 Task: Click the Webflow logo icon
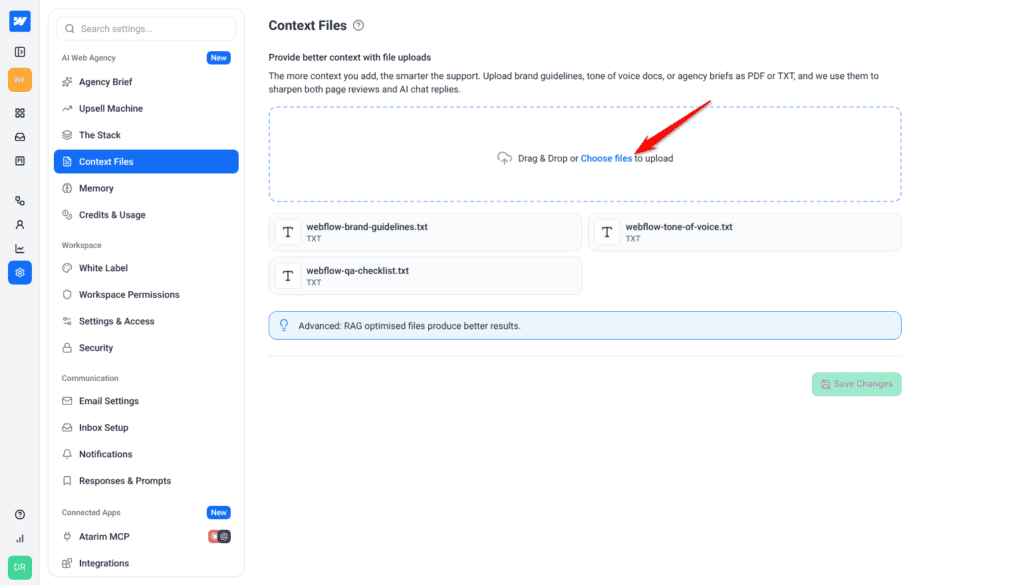pos(20,21)
